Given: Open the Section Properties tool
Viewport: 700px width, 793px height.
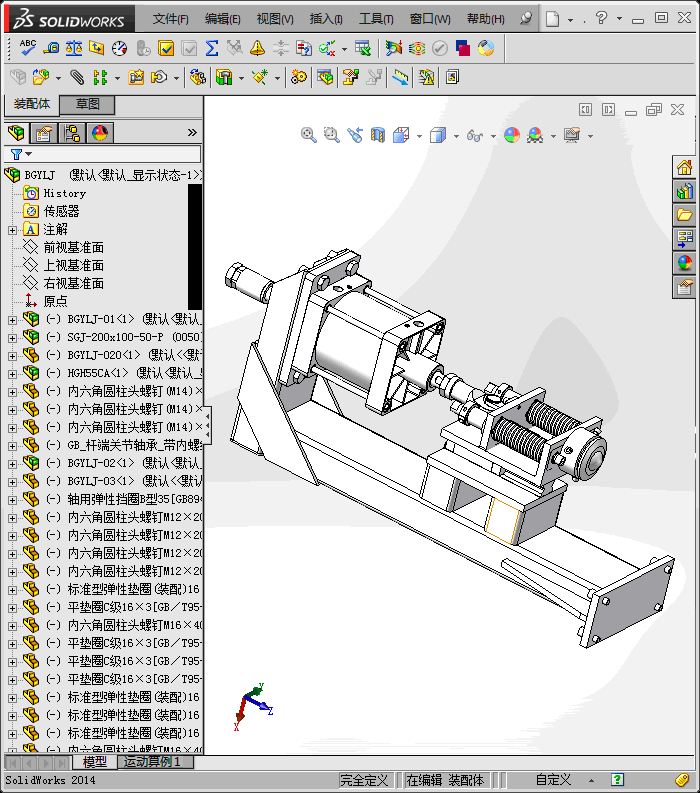Looking at the screenshot, I should [x=97, y=48].
